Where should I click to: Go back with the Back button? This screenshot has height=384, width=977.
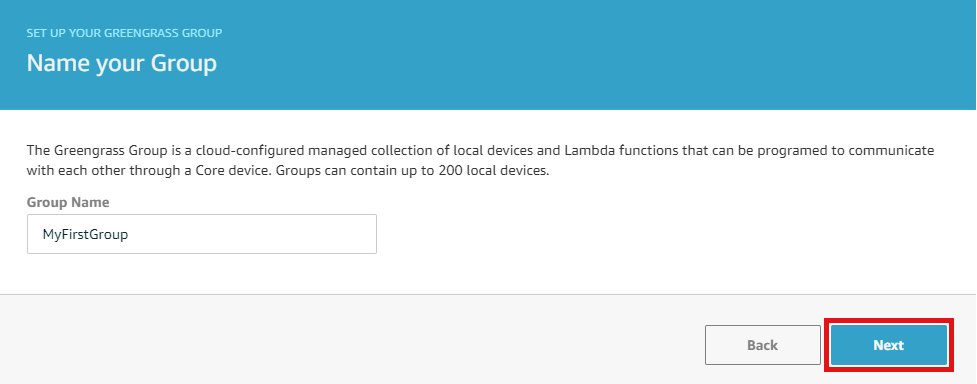coord(763,345)
